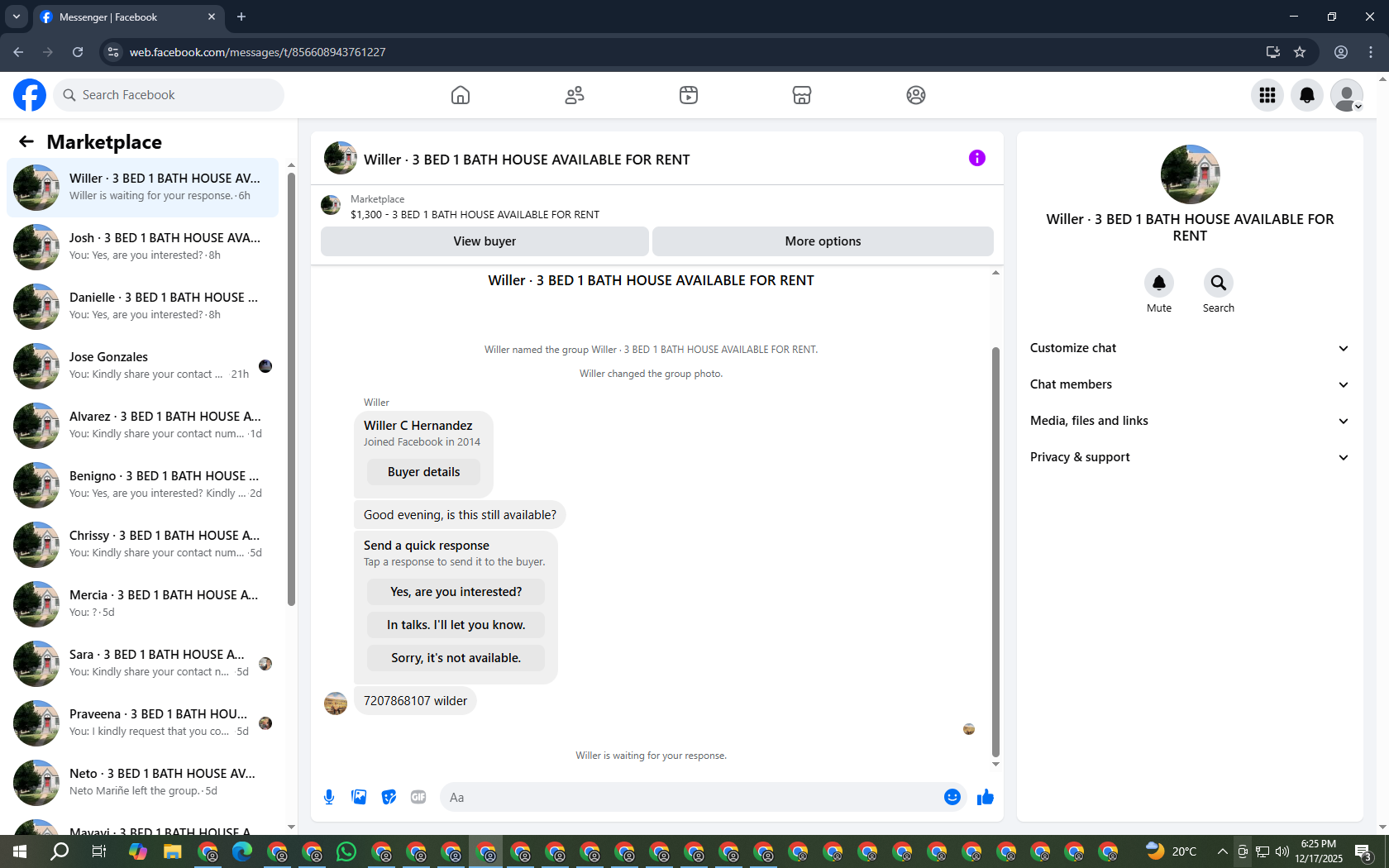Viewport: 1389px width, 868px height.
Task: Click the browser address bar URL
Action: click(257, 52)
